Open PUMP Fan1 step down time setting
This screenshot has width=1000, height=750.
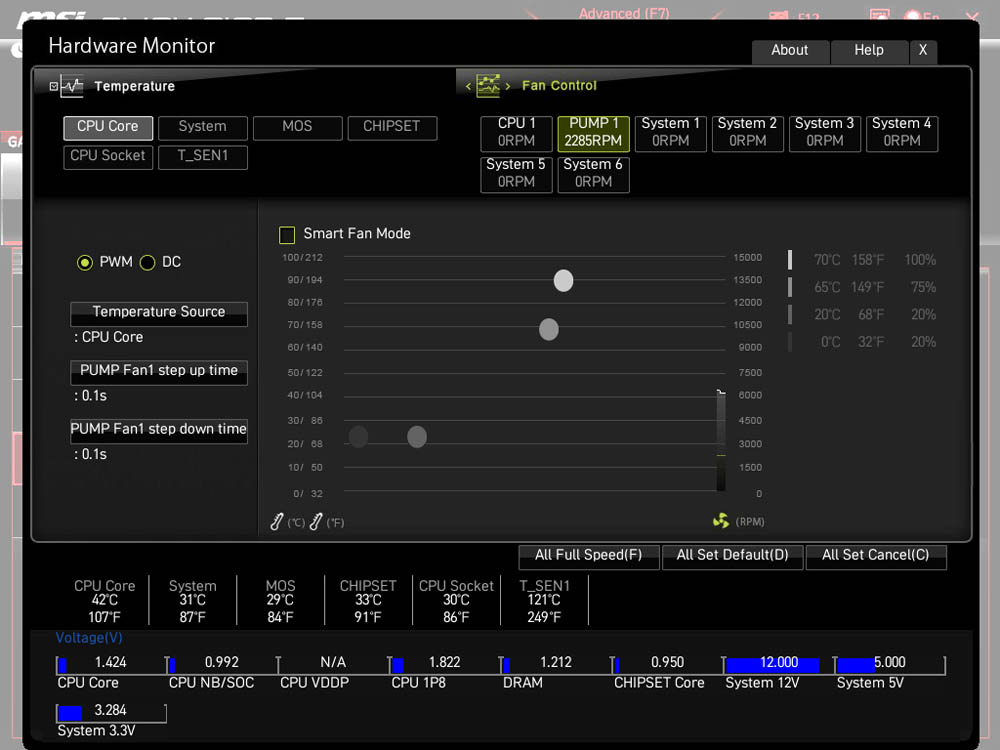pos(159,430)
